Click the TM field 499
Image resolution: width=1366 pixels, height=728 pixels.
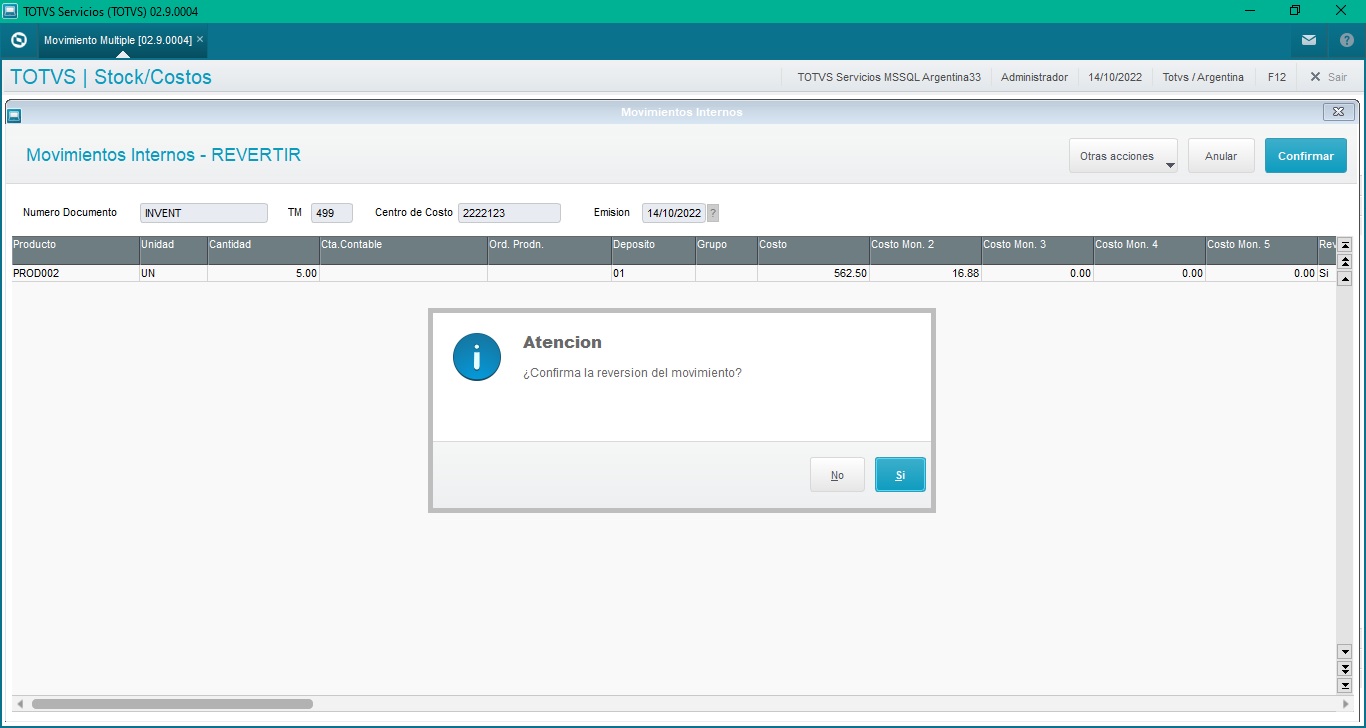click(x=332, y=213)
